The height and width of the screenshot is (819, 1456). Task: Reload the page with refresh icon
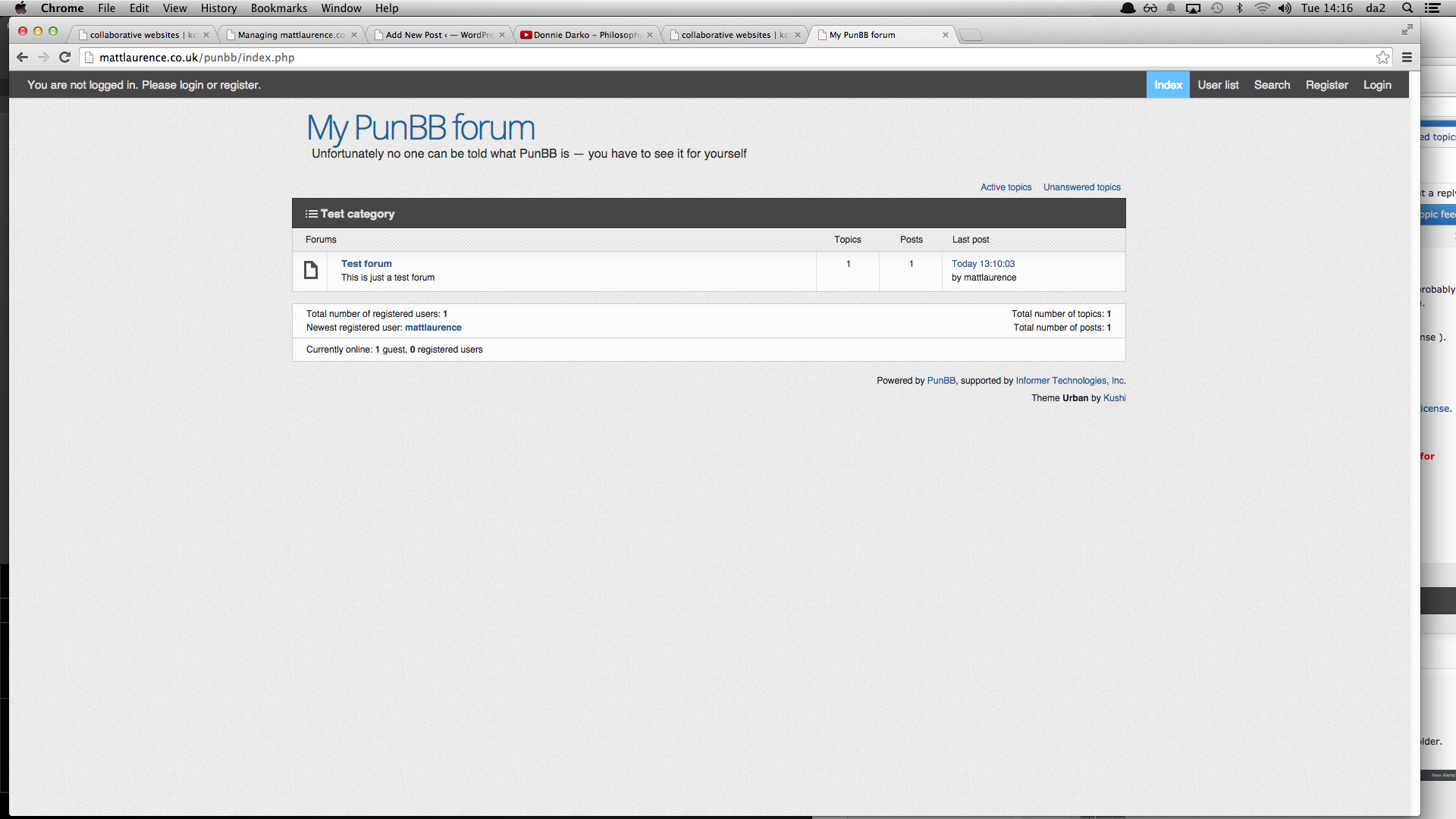(x=64, y=57)
